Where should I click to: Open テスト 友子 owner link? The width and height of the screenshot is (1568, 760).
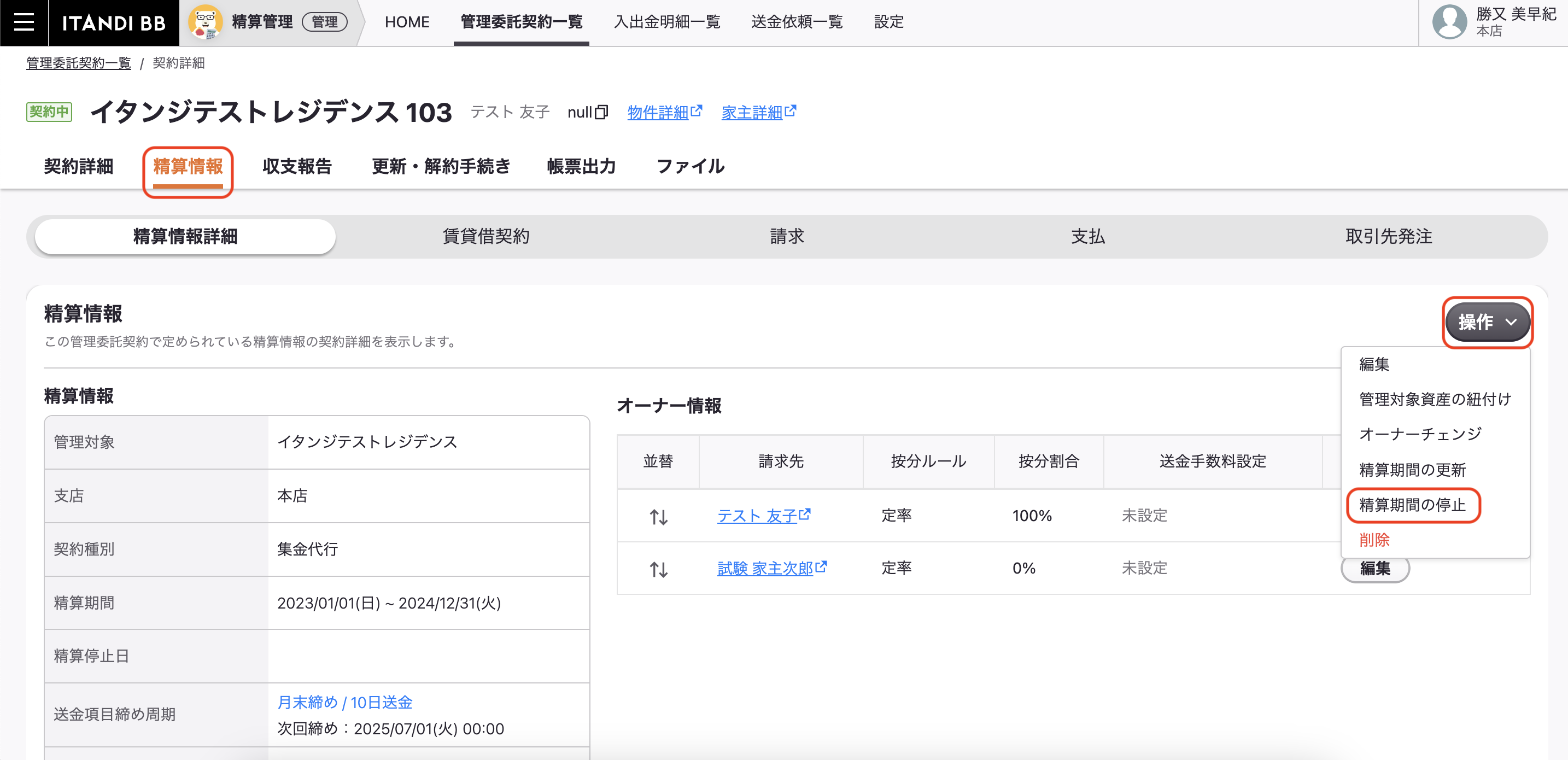click(x=763, y=516)
